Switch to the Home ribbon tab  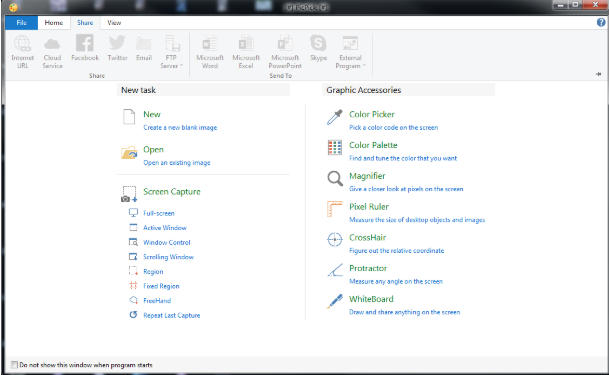[x=54, y=23]
